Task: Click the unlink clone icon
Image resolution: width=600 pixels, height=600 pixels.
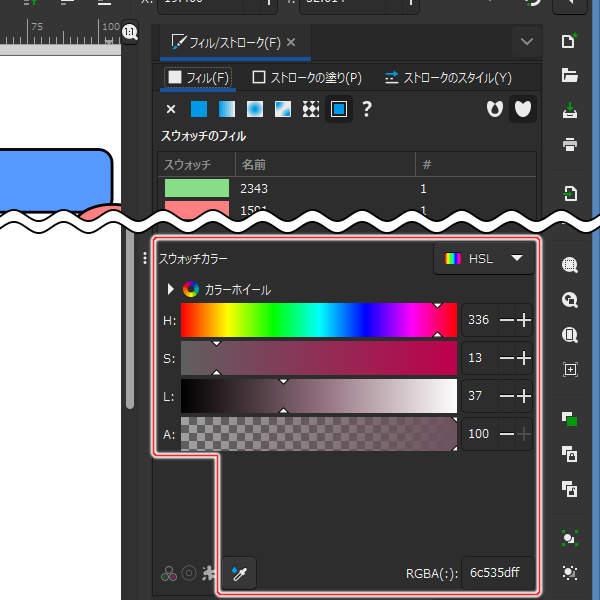Action: [x=569, y=489]
